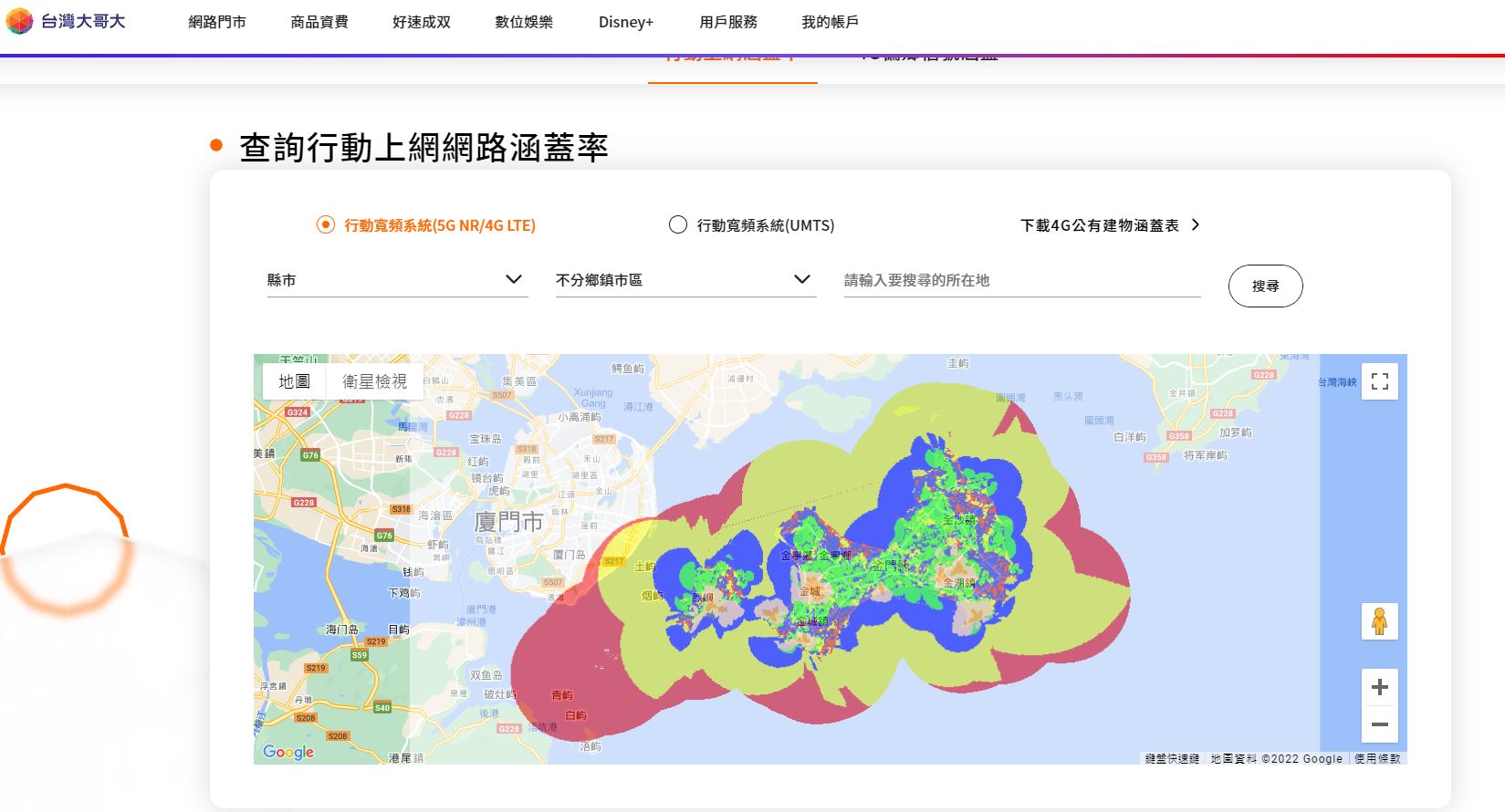Image resolution: width=1505 pixels, height=812 pixels.
Task: Select 行動寬頻系統(5G NR/4G LTE) radio option
Action: [x=326, y=224]
